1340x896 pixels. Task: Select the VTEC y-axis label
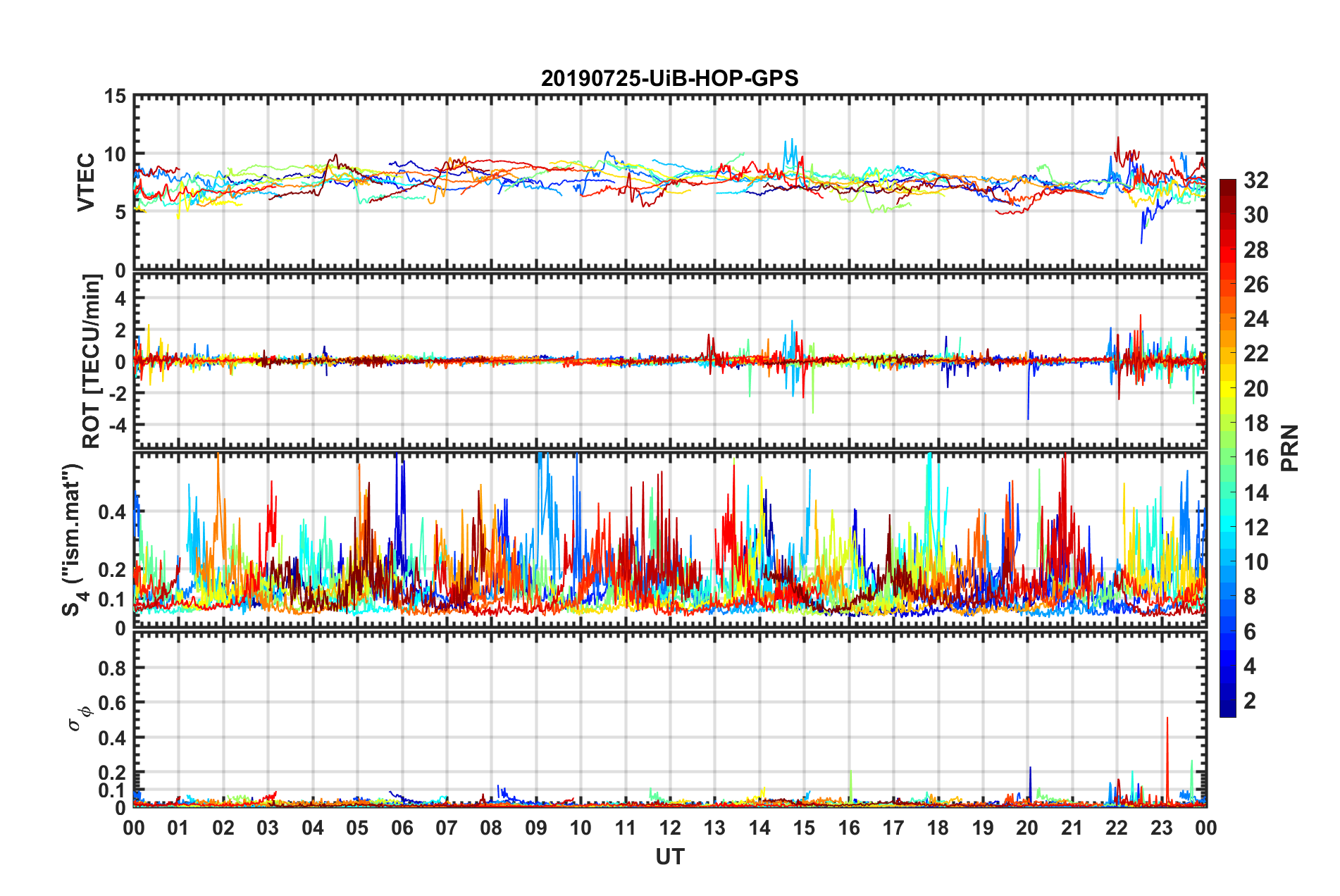pos(86,182)
